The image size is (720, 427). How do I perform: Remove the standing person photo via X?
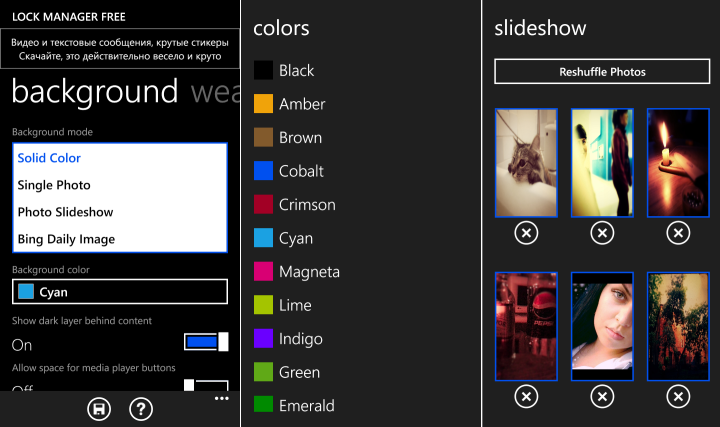point(602,233)
